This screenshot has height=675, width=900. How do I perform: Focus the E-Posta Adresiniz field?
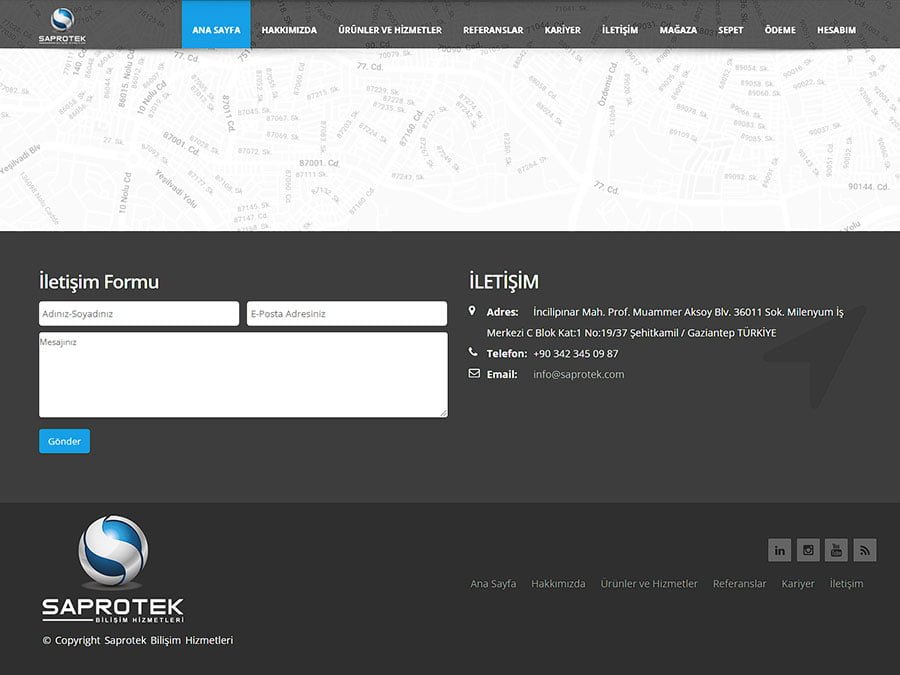click(x=346, y=314)
